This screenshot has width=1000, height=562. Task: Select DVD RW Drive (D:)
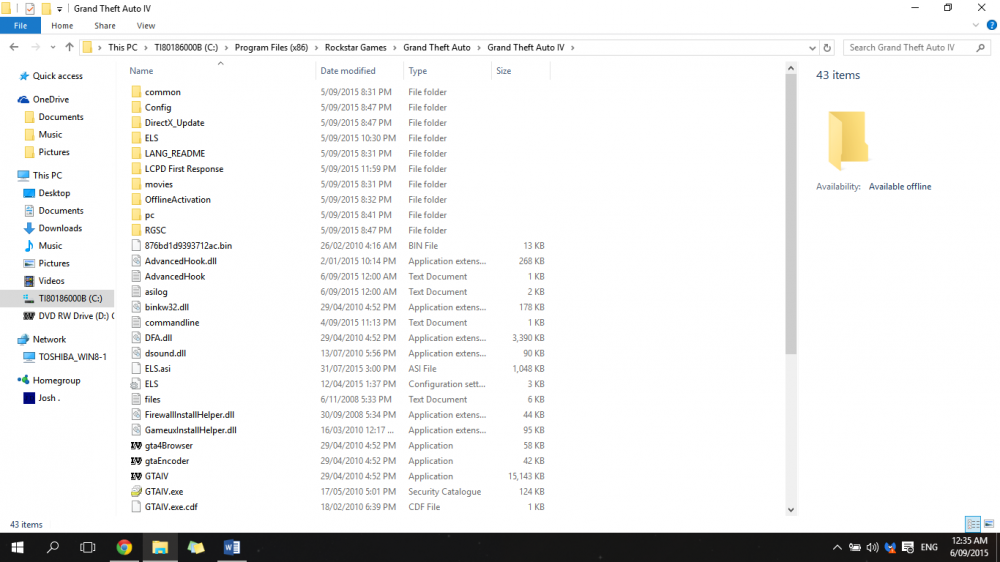(75, 316)
